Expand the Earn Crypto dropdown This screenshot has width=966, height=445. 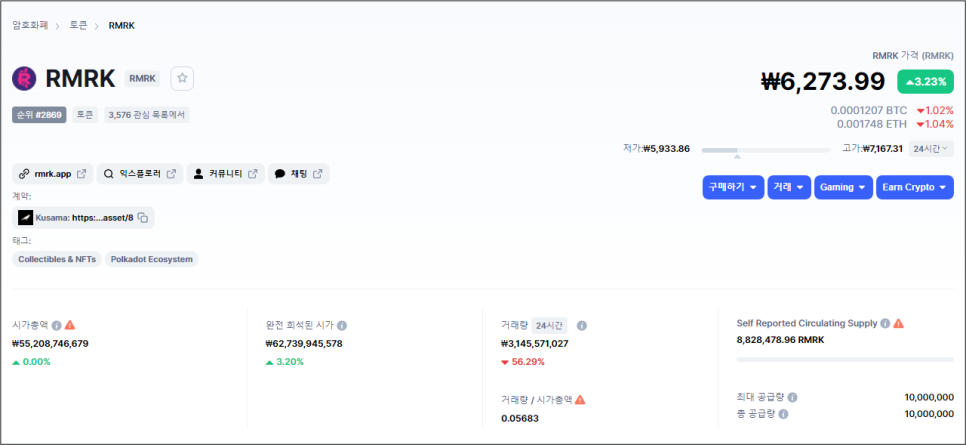tap(915, 187)
